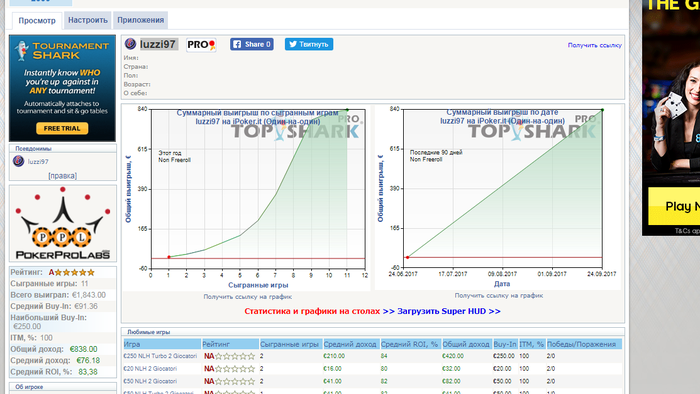Get link for the games-played chart
700x394 pixels.
pyautogui.click(x=248, y=297)
